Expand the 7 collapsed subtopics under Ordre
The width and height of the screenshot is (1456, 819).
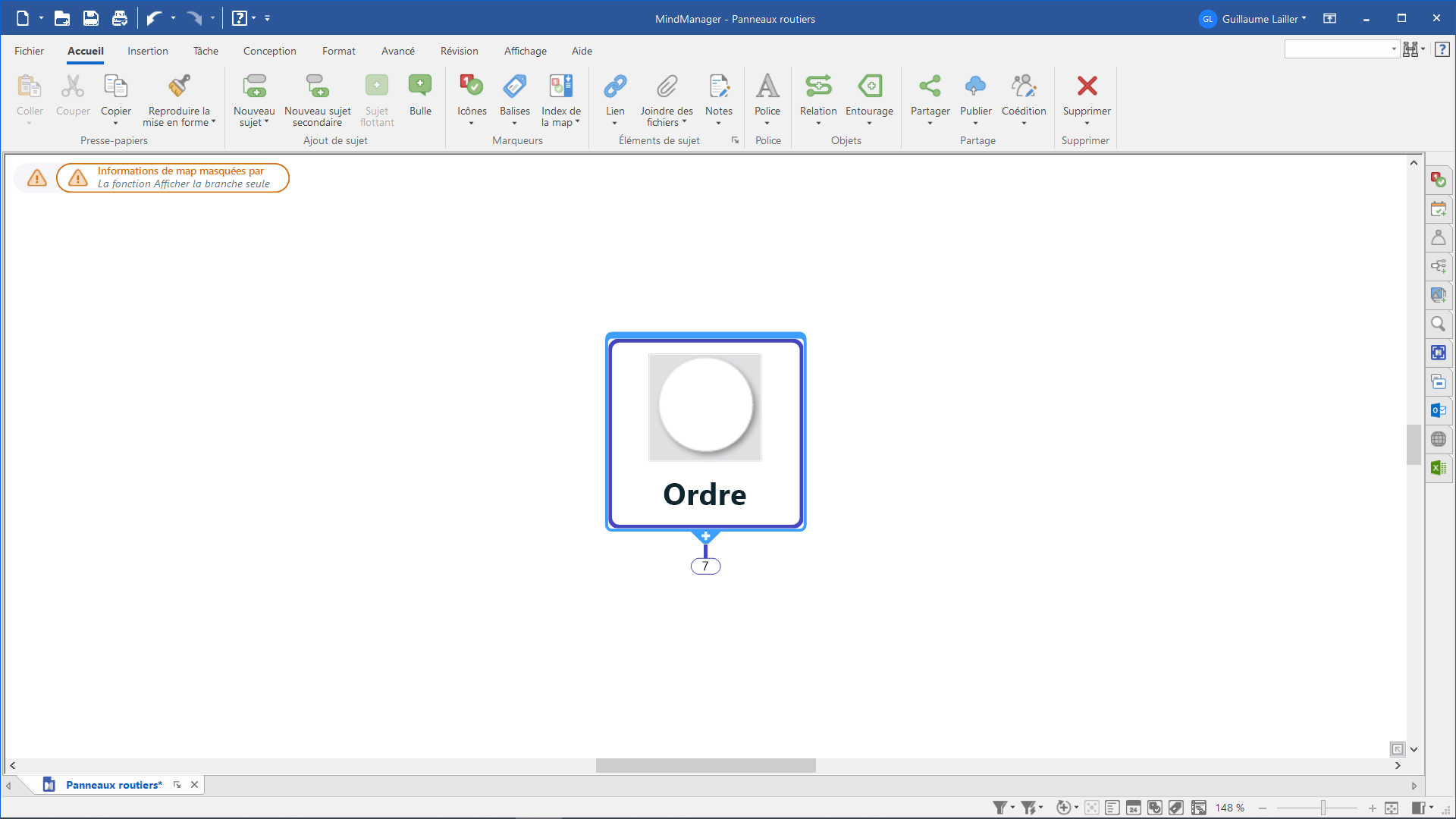[x=705, y=566]
